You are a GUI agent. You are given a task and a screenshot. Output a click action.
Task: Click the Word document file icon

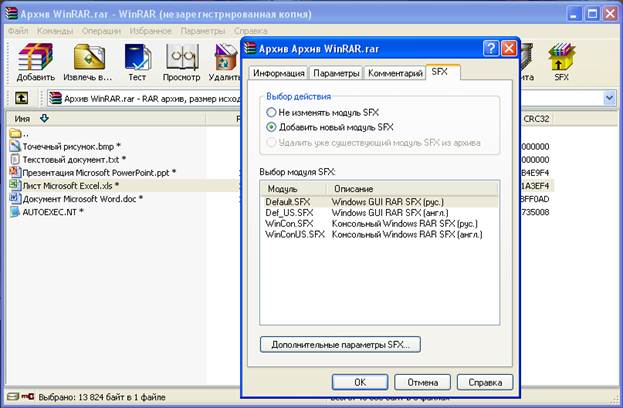(15, 198)
